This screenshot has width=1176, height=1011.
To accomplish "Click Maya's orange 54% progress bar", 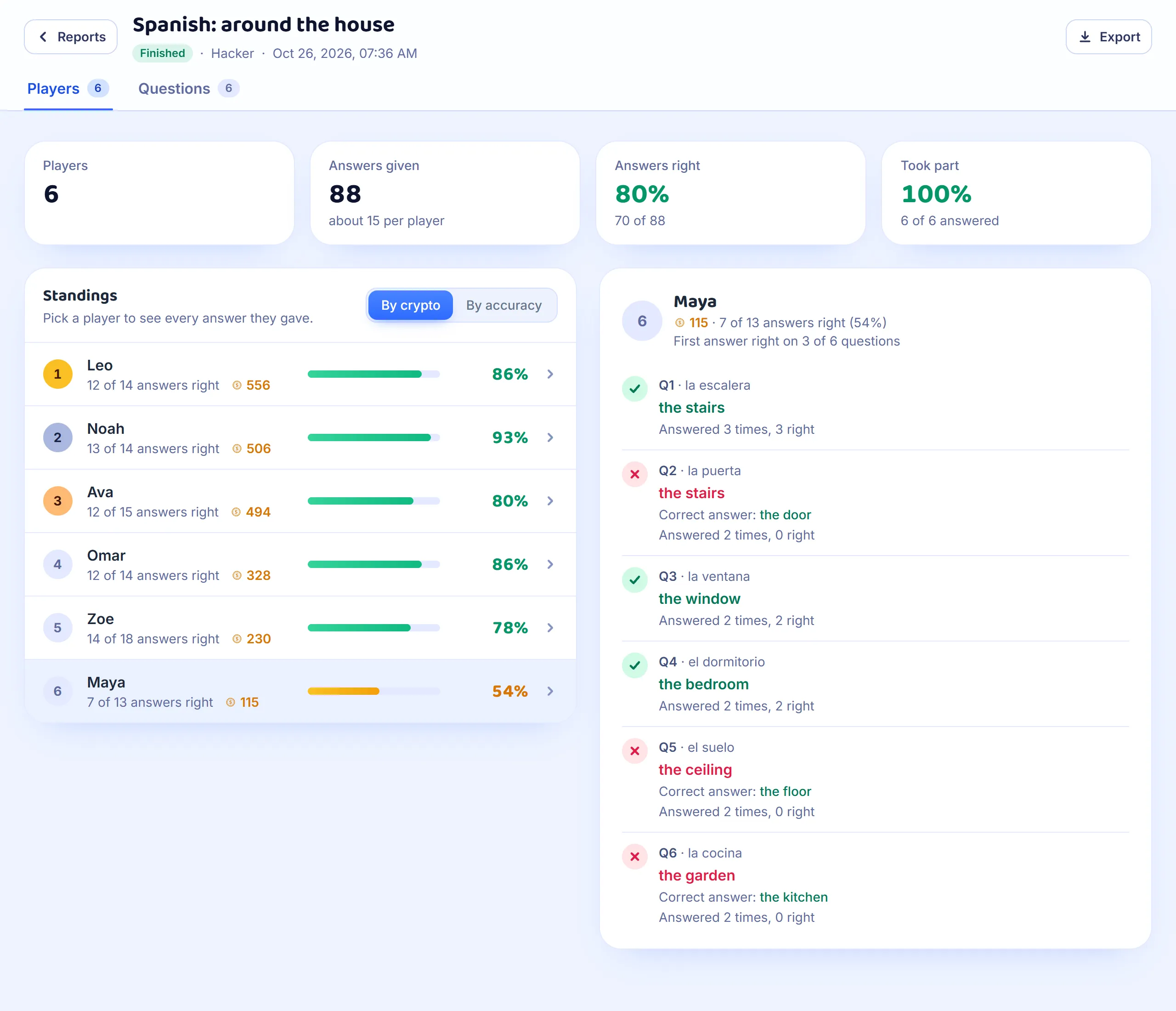I will coord(374,692).
